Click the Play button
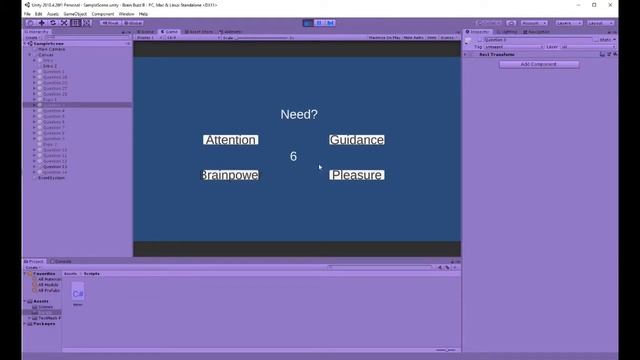Image resolution: width=640 pixels, height=360 pixels. pyautogui.click(x=308, y=23)
